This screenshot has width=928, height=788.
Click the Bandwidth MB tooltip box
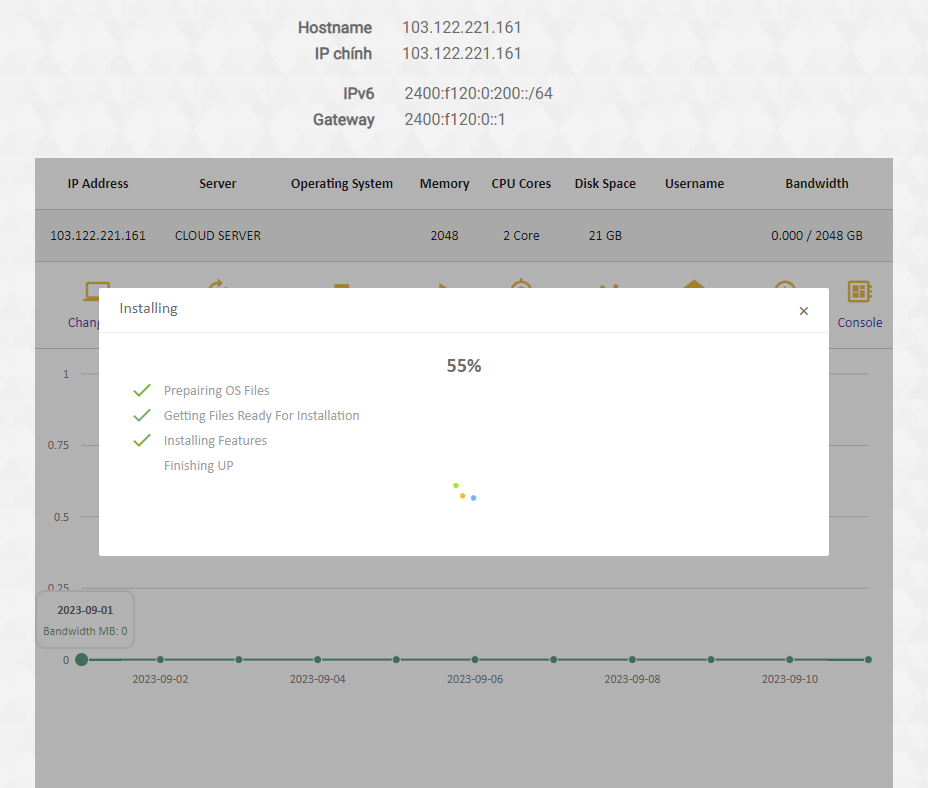click(85, 620)
